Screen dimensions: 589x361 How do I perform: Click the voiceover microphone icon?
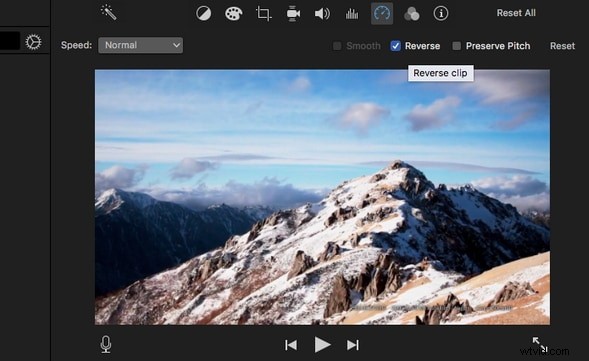106,344
